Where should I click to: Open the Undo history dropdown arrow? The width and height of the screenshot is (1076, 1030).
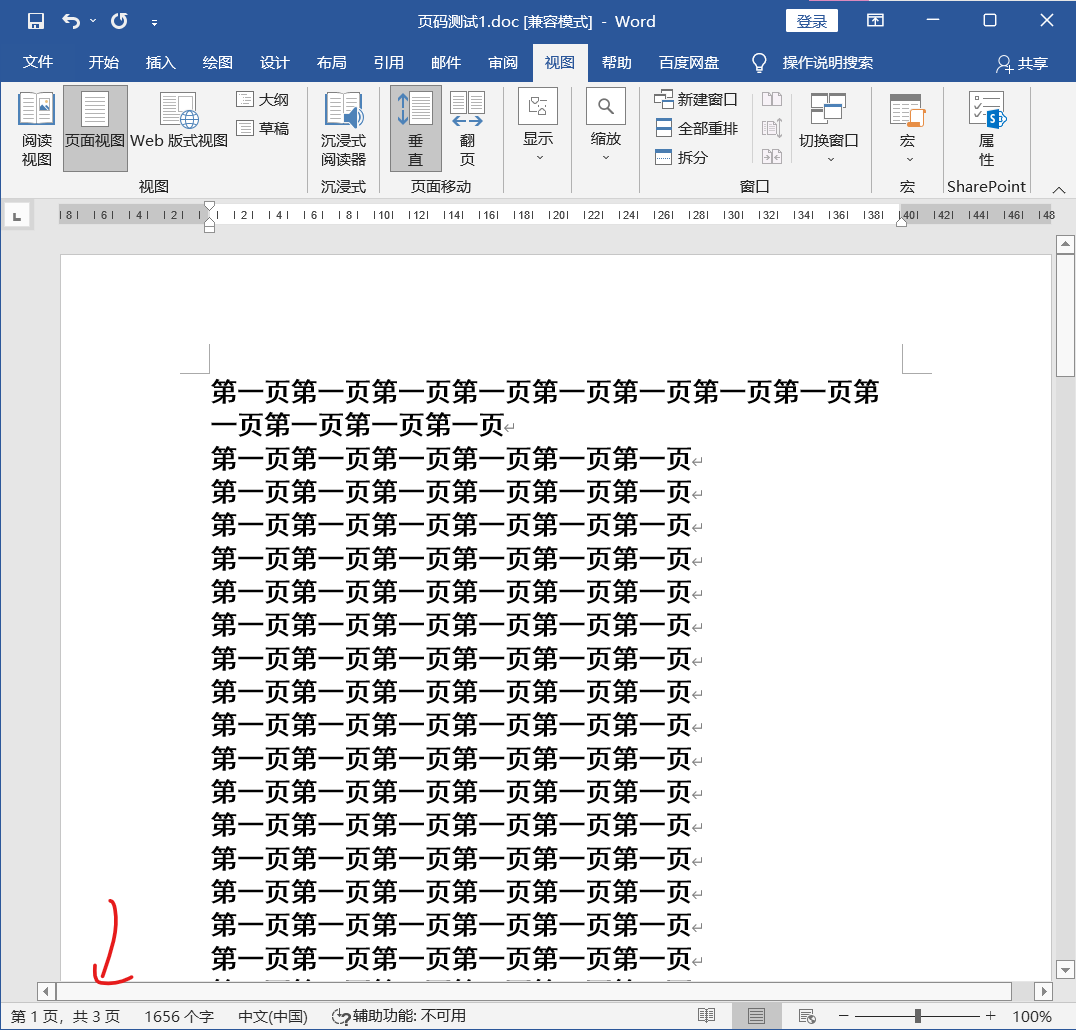(x=93, y=21)
